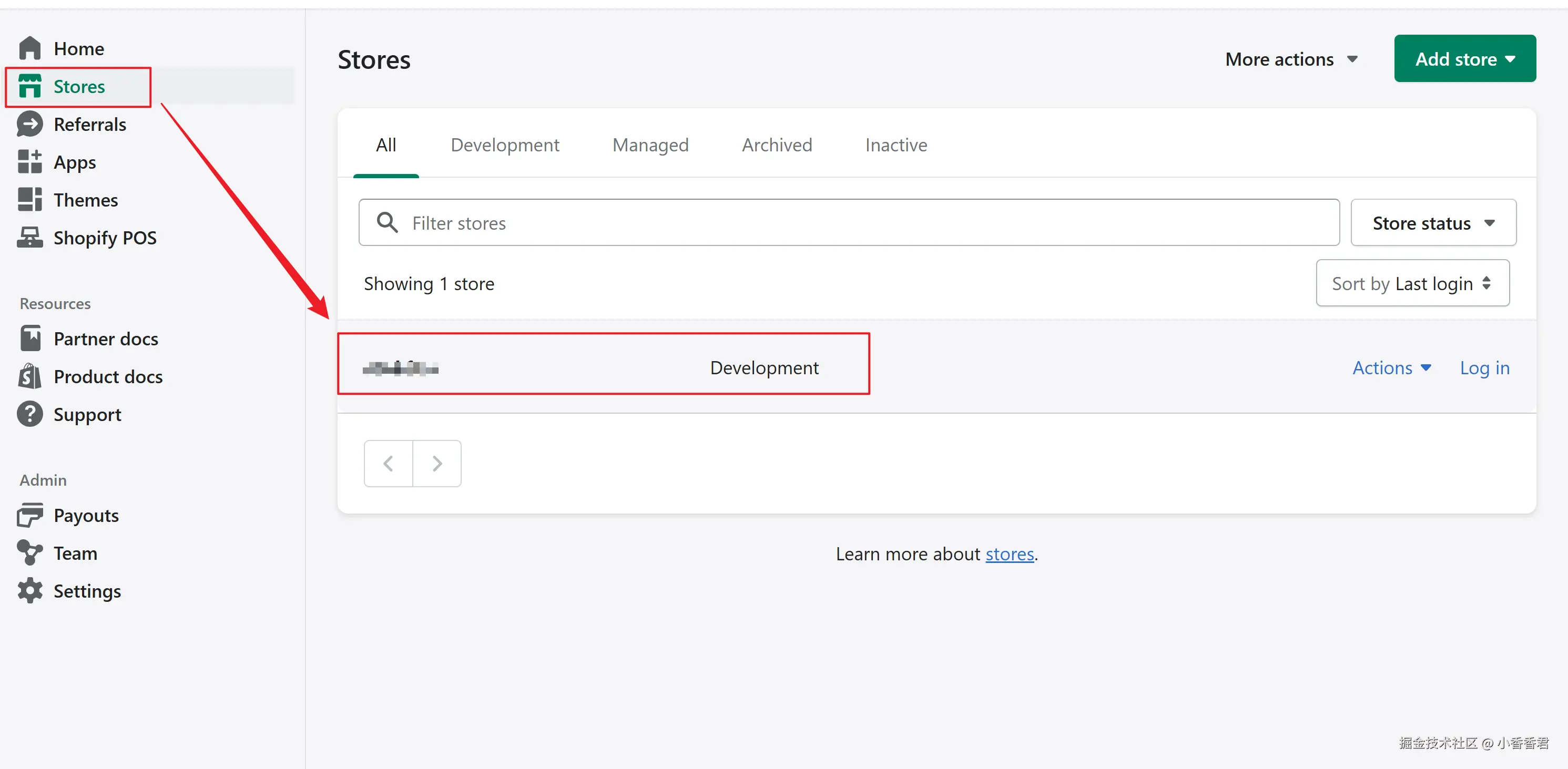The image size is (1568, 769).
Task: Open the stores help link
Action: click(x=1009, y=553)
